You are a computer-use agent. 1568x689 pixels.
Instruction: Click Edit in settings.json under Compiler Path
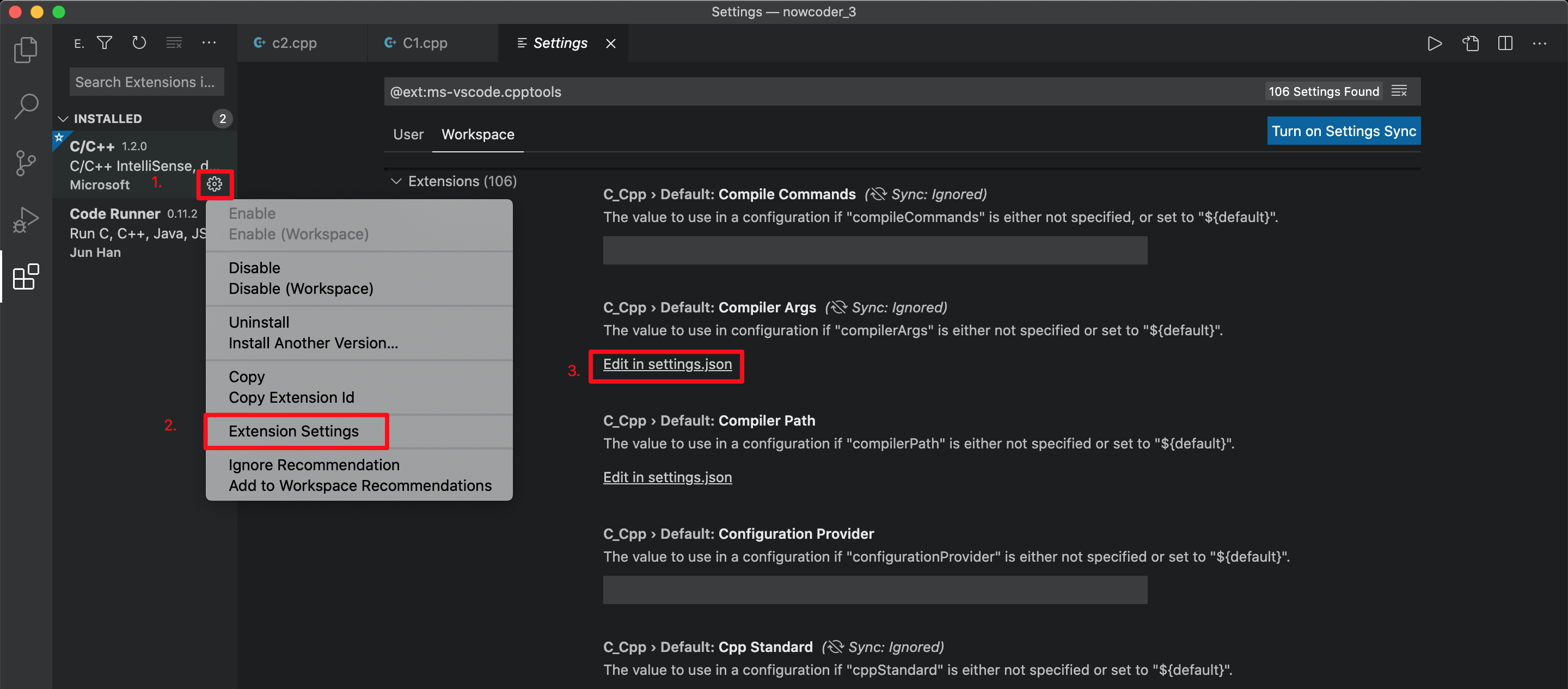667,477
